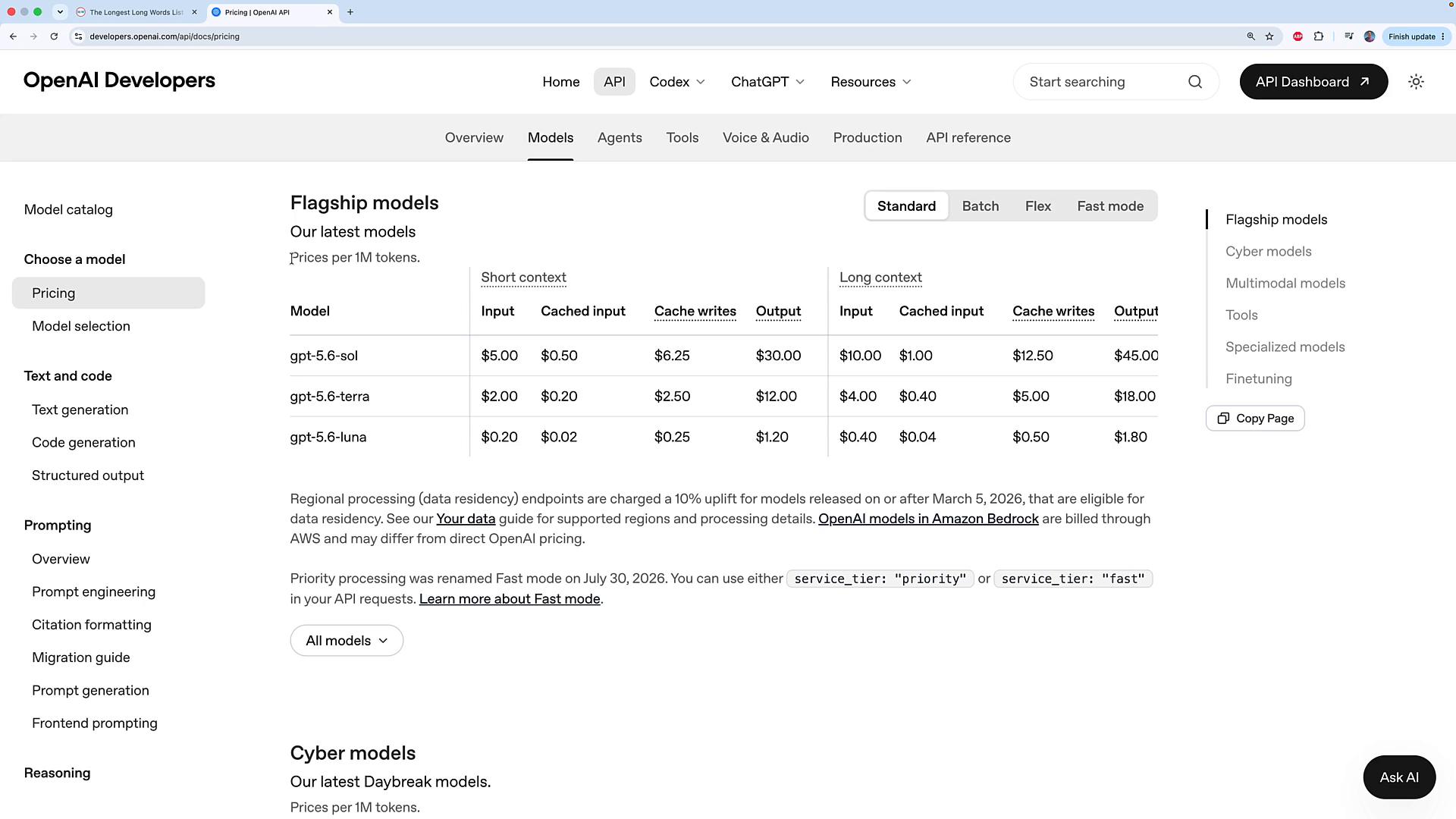Open the Finish update menu
1456x819 pixels.
point(1416,36)
